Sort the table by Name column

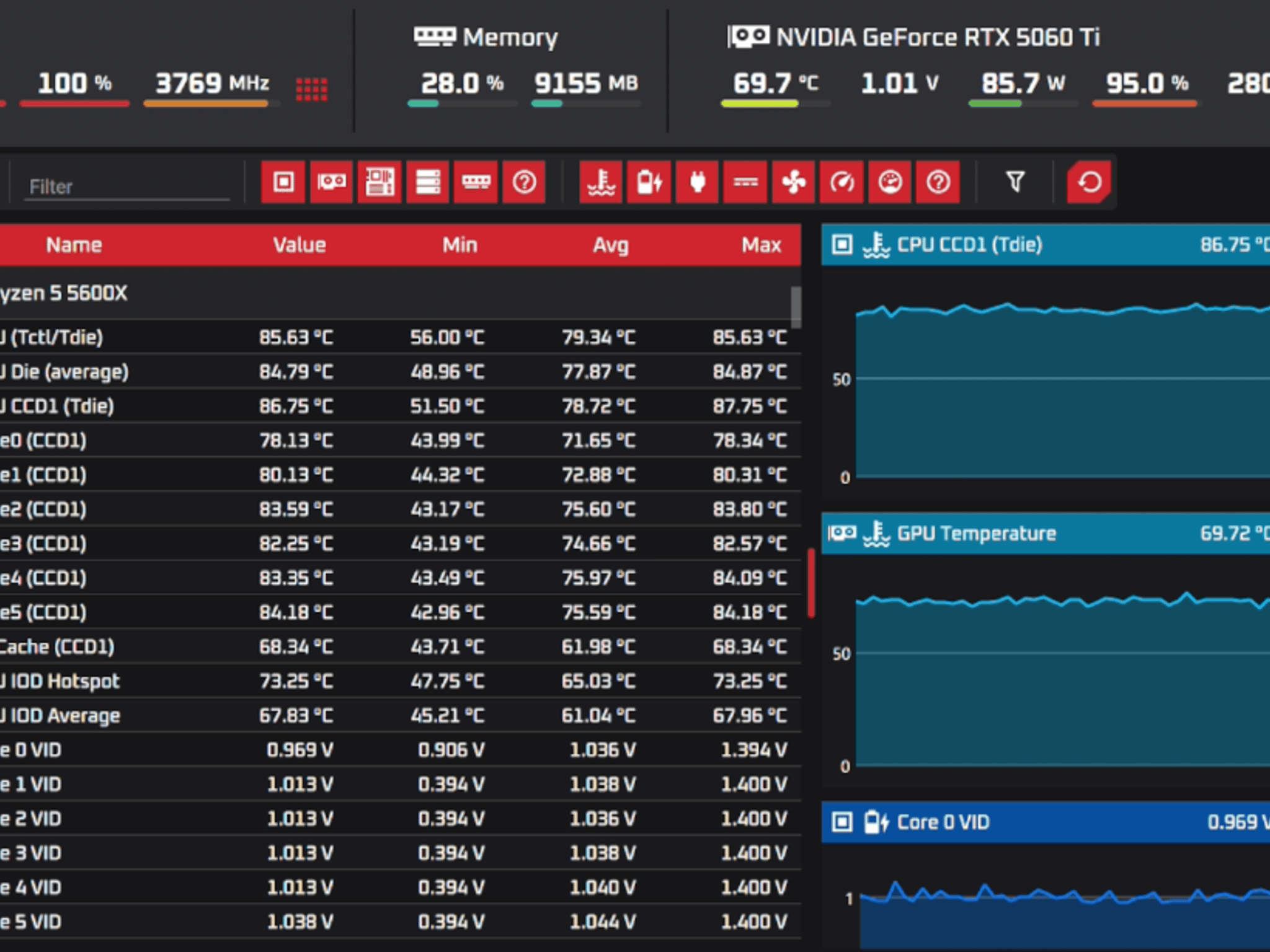(74, 245)
